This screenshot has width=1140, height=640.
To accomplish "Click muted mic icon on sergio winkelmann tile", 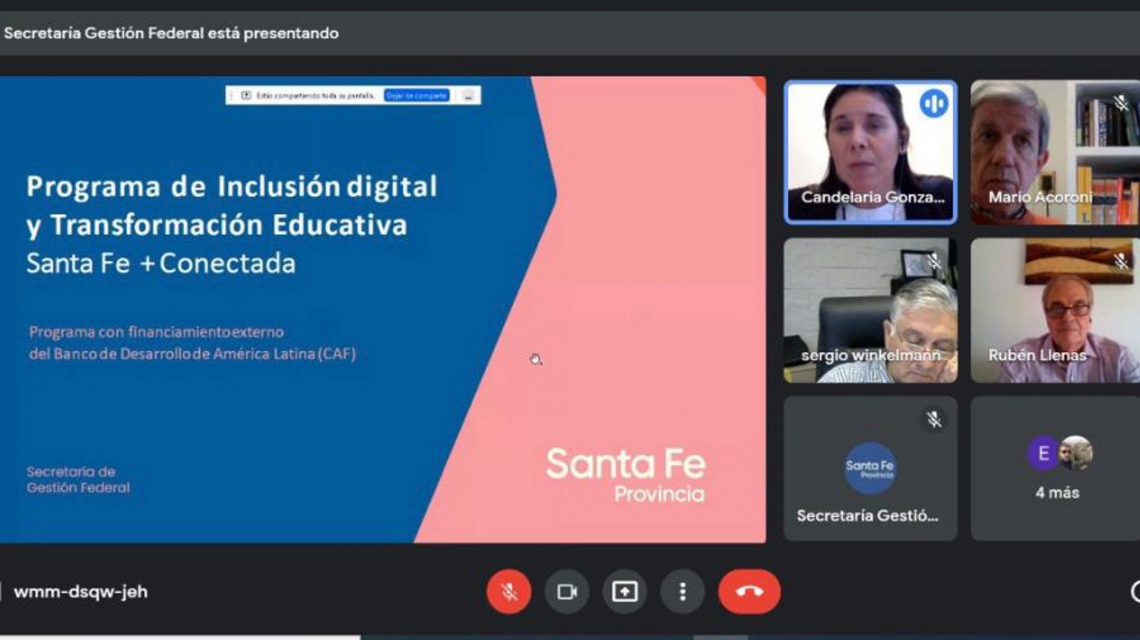I will (x=934, y=260).
